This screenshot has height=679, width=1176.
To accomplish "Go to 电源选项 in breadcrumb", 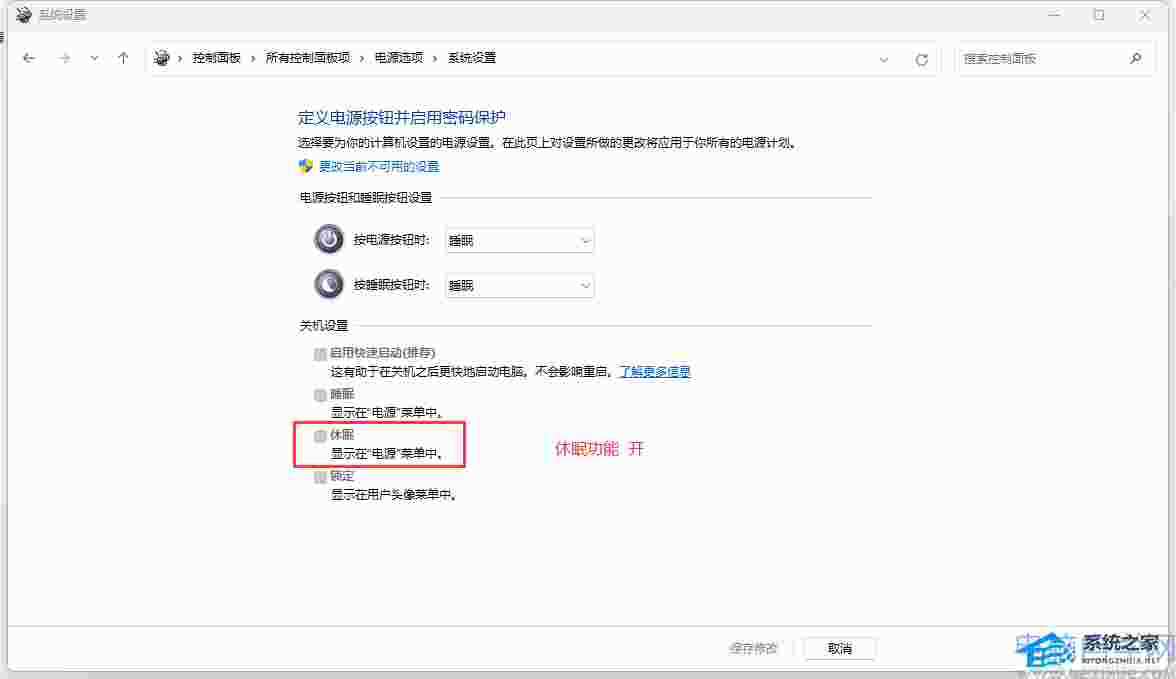I will 398,58.
